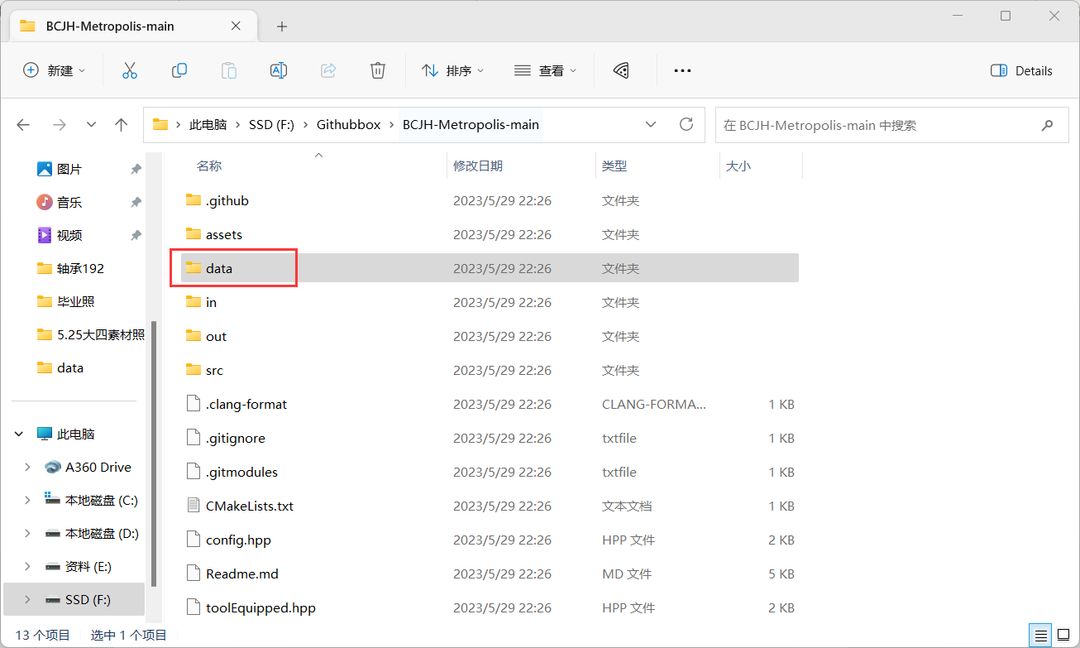This screenshot has height=648, width=1080.
Task: Click the magnifier search icon
Action: [x=1047, y=125]
